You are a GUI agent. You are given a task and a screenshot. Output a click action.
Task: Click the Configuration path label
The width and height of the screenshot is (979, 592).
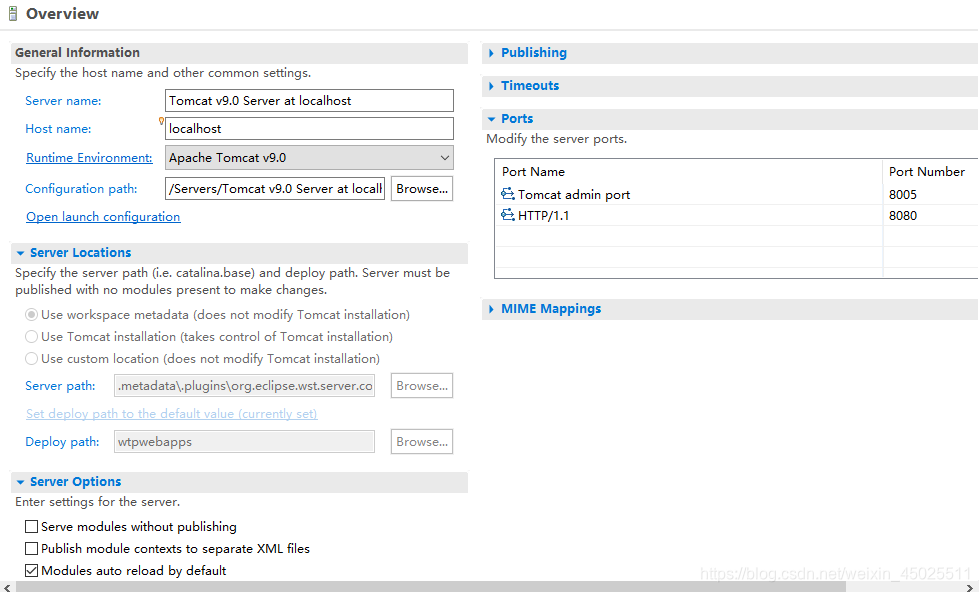[x=81, y=189]
